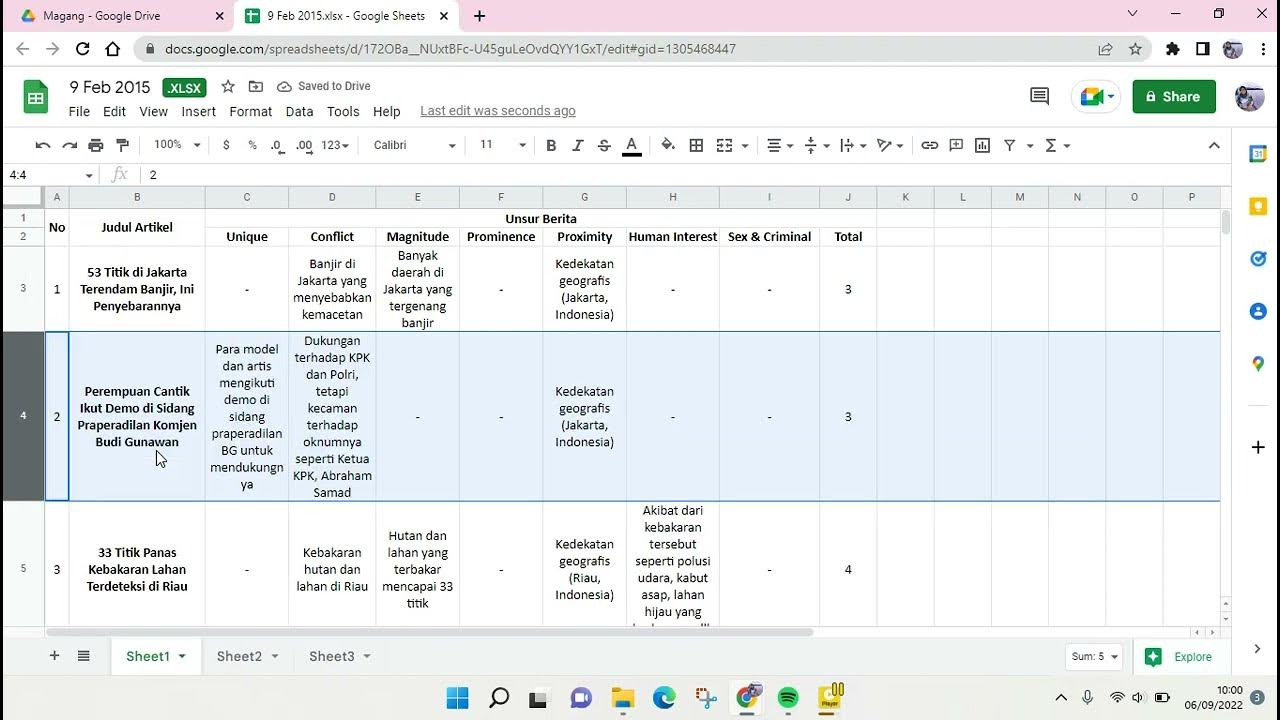Toggle italic formatting
1280x720 pixels.
[x=577, y=145]
